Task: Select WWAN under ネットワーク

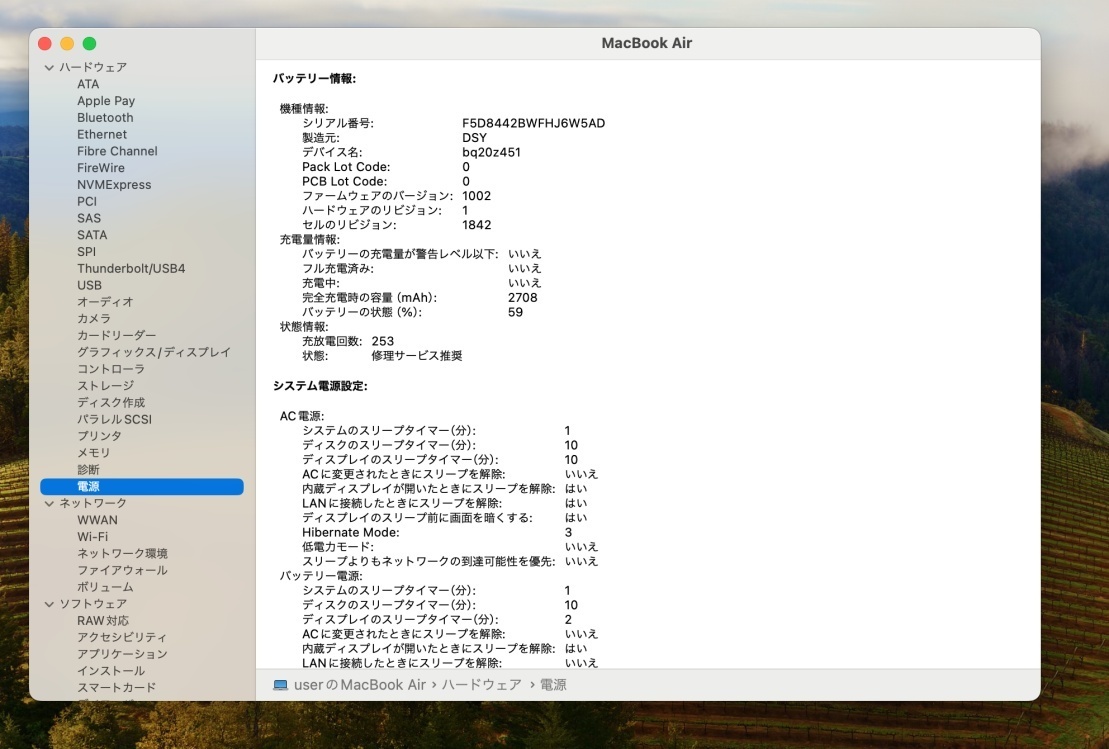Action: pyautogui.click(x=97, y=520)
